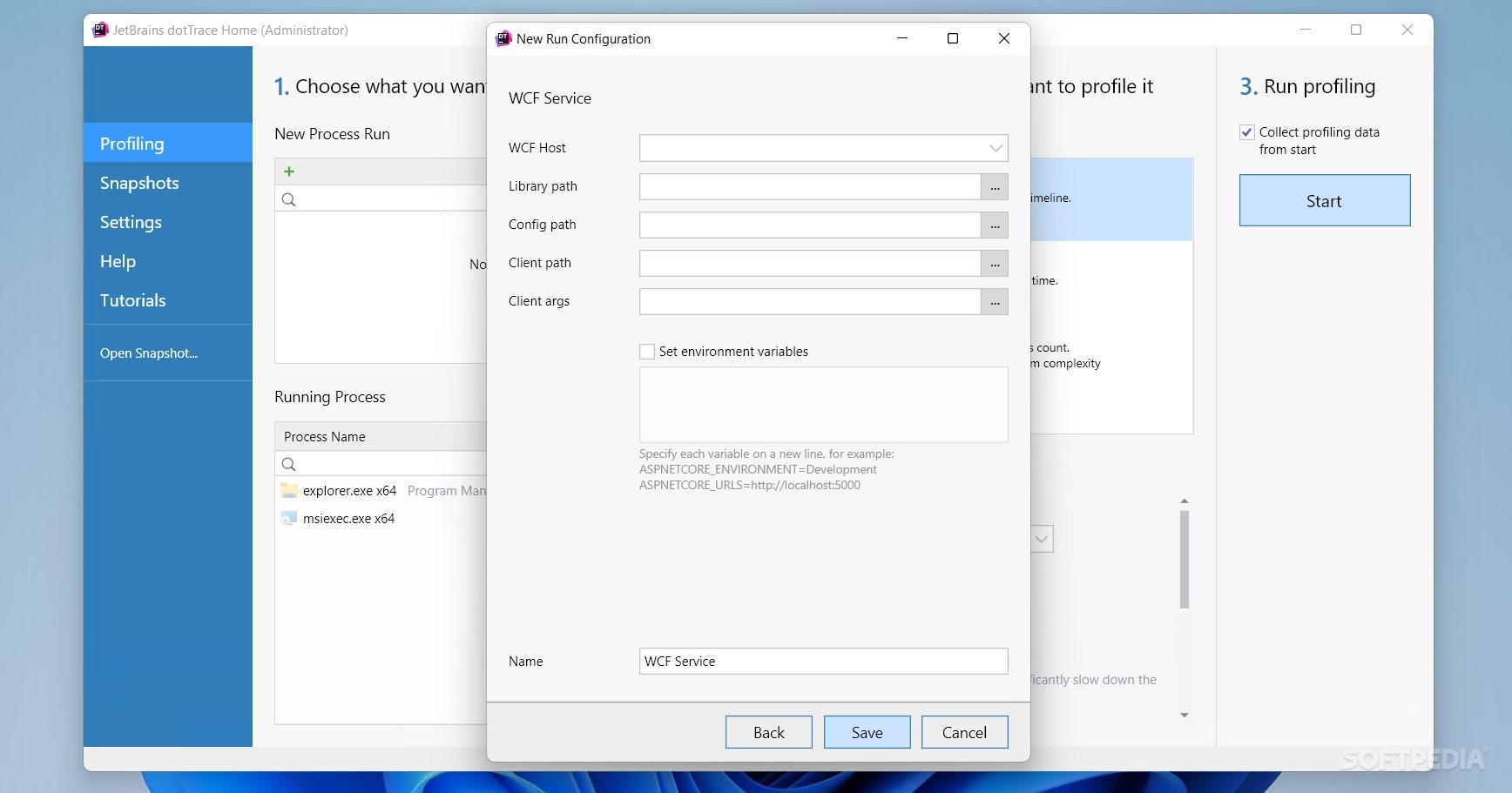The height and width of the screenshot is (793, 1512).
Task: Click the Name field containing WCF Service
Action: tap(824, 661)
